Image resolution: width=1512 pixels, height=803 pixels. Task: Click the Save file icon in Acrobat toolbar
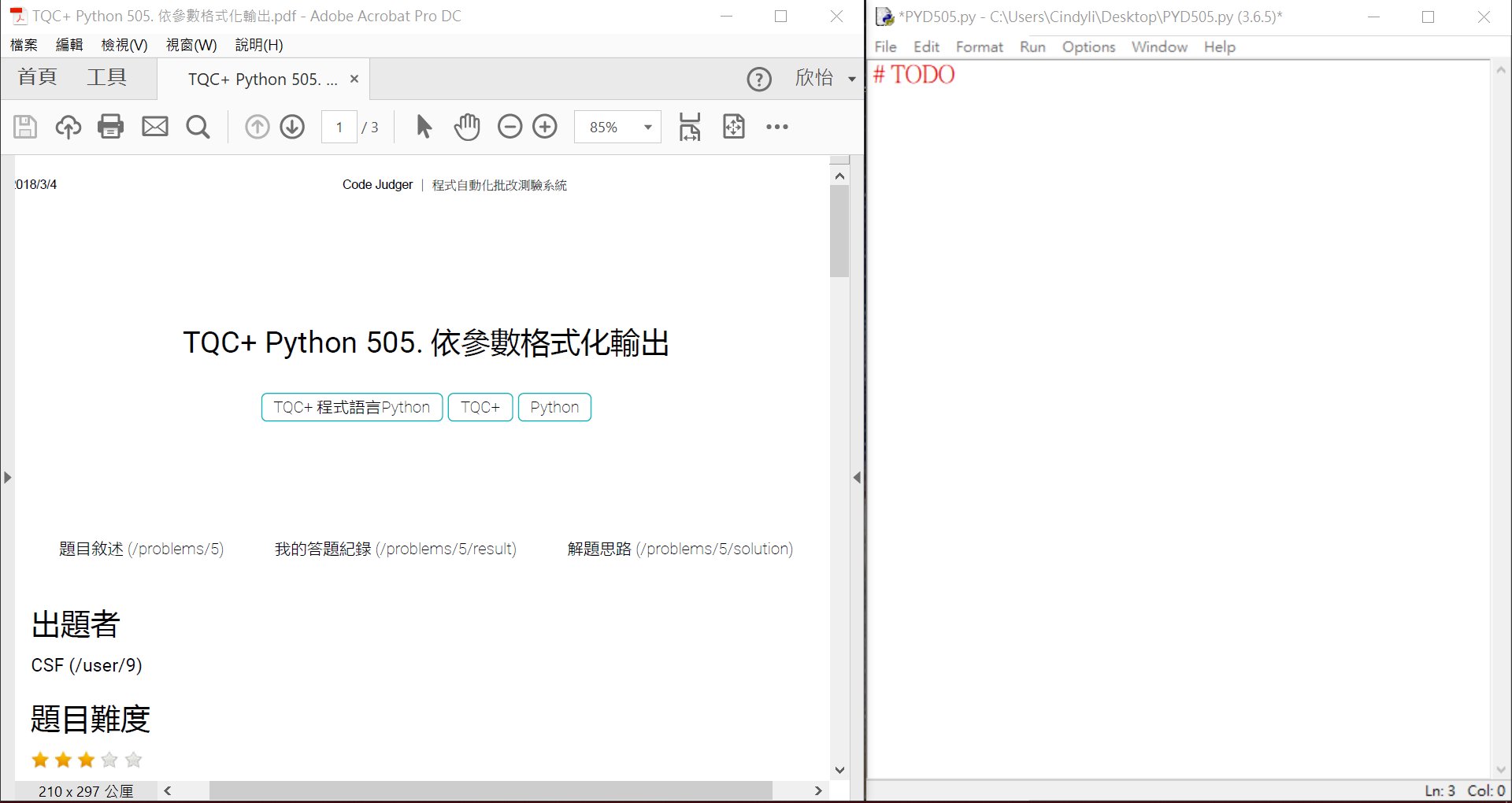click(x=25, y=127)
